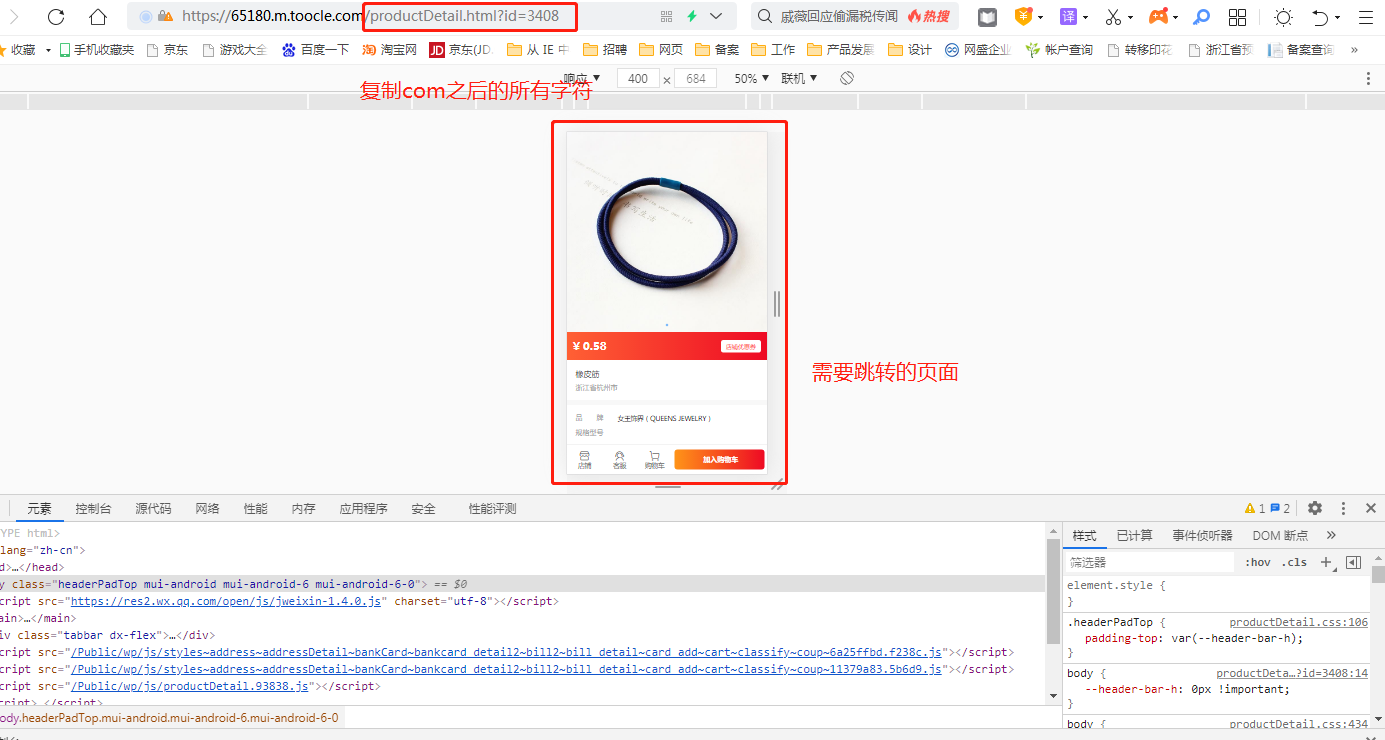Expand the address bar dropdown chevron

click(716, 17)
